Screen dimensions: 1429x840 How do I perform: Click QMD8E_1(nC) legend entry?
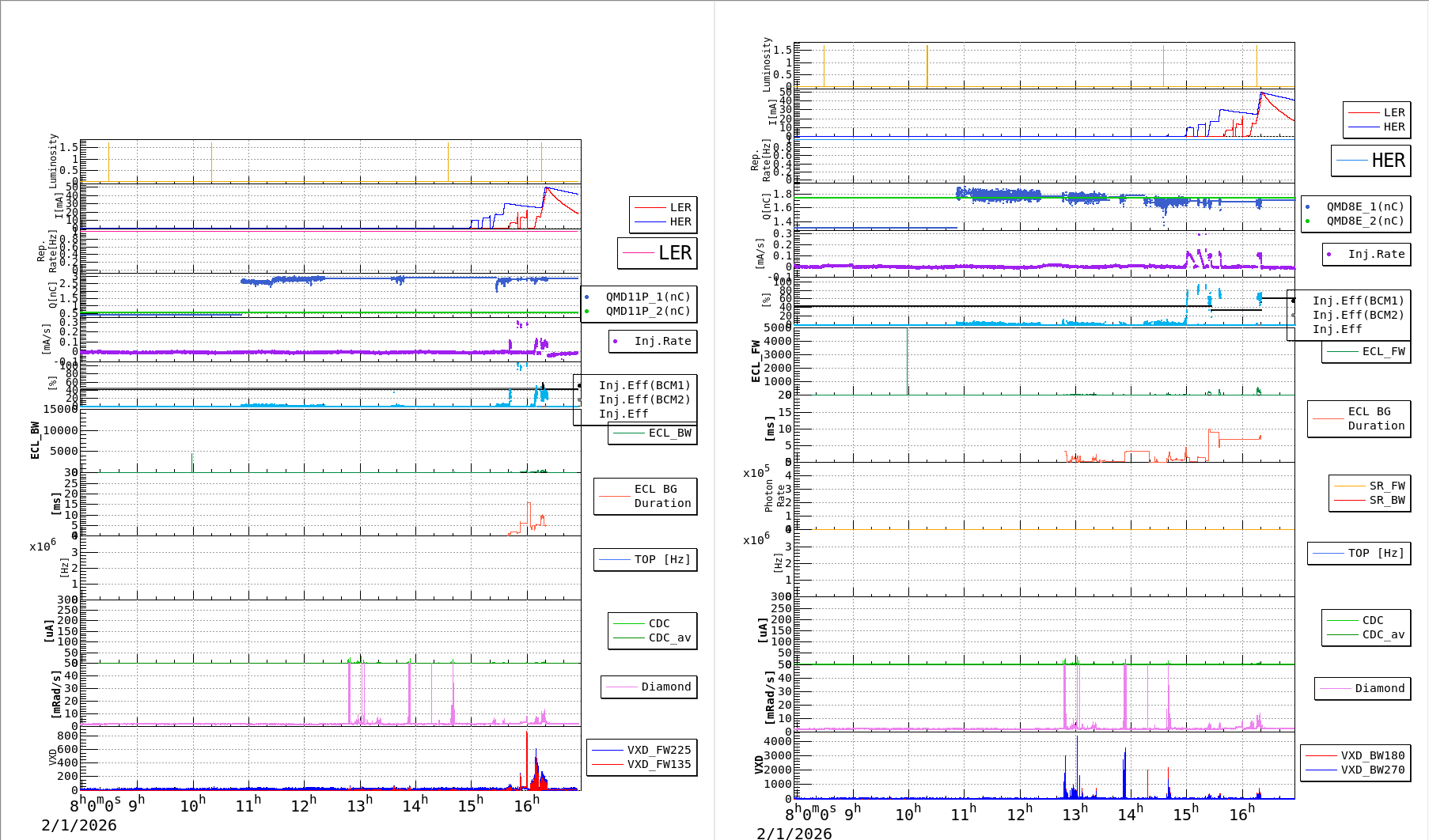coord(1364,206)
